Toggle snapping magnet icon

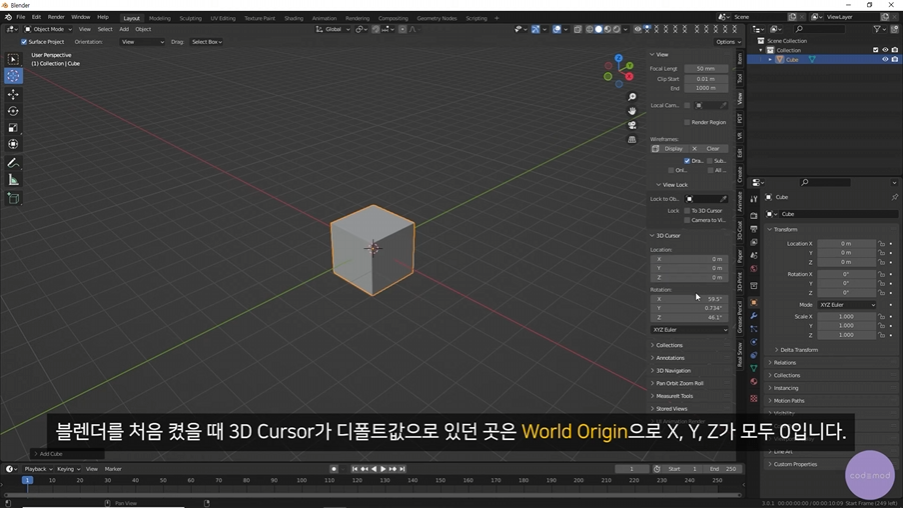pos(375,29)
